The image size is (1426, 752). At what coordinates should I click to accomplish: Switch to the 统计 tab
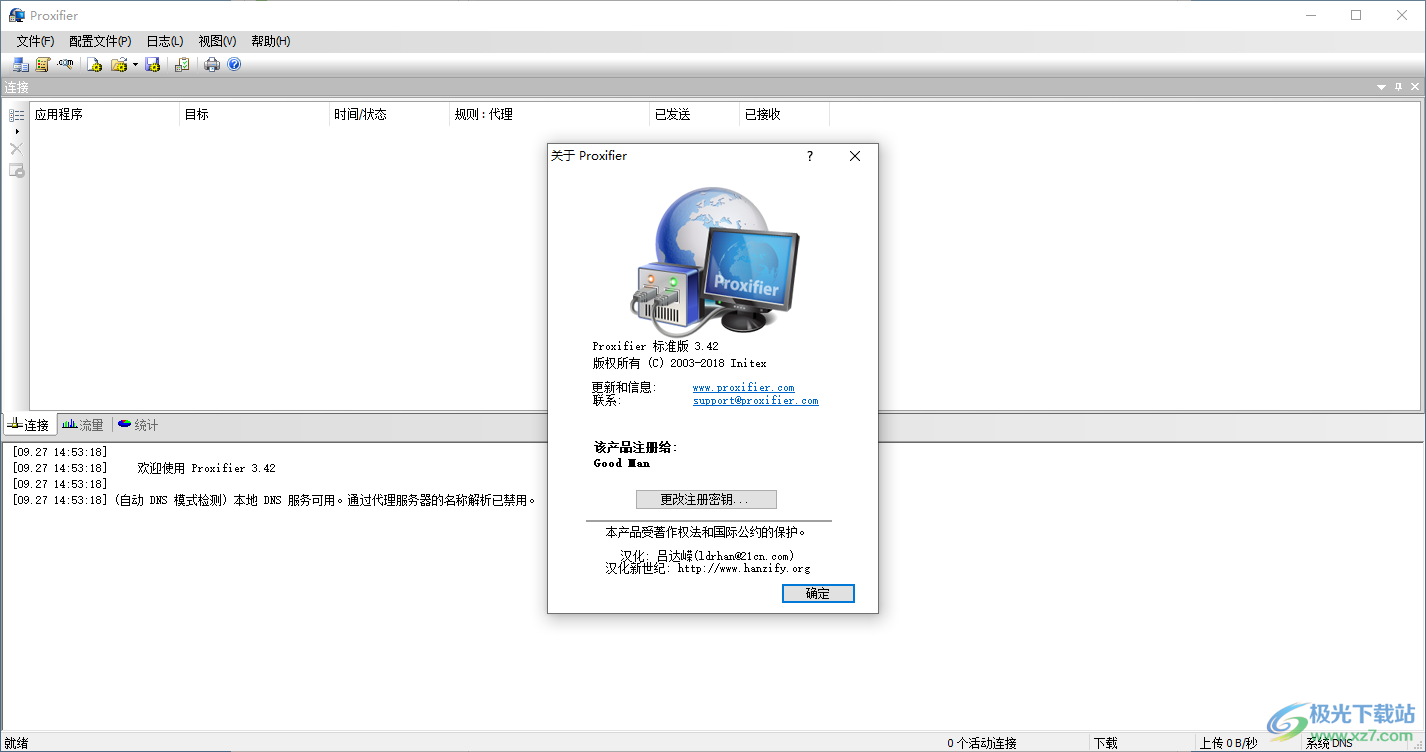138,425
